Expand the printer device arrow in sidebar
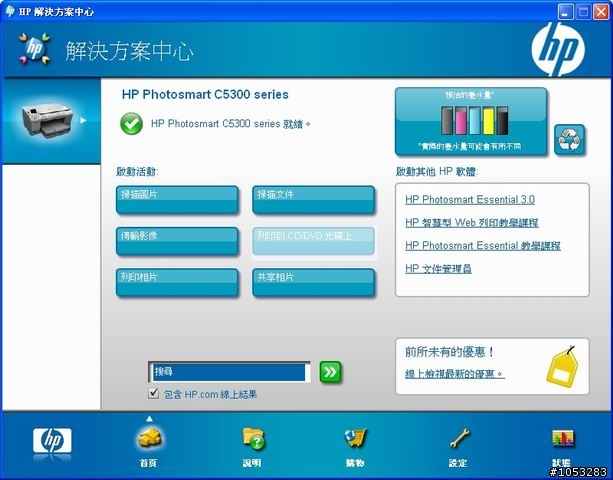This screenshot has width=613, height=480. click(83, 120)
